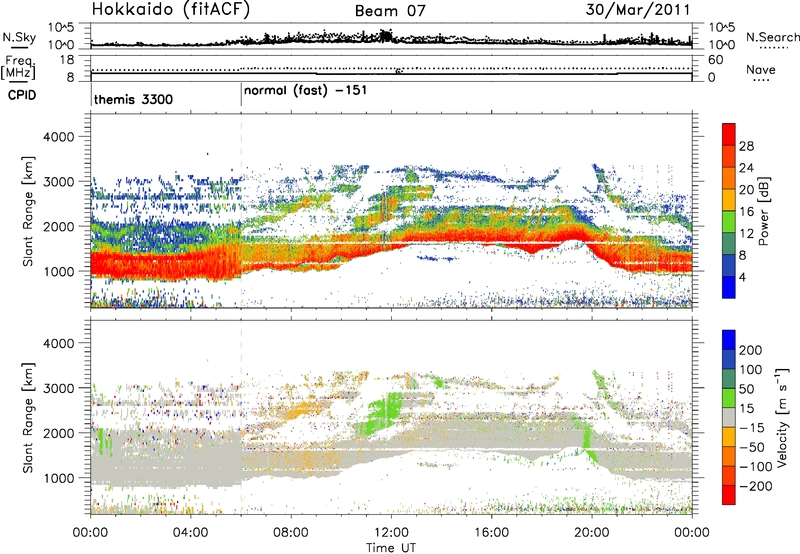The height and width of the screenshot is (554, 800).
Task: Click the velocity panel 'Slant Range [km]' label
Action: 28,417
